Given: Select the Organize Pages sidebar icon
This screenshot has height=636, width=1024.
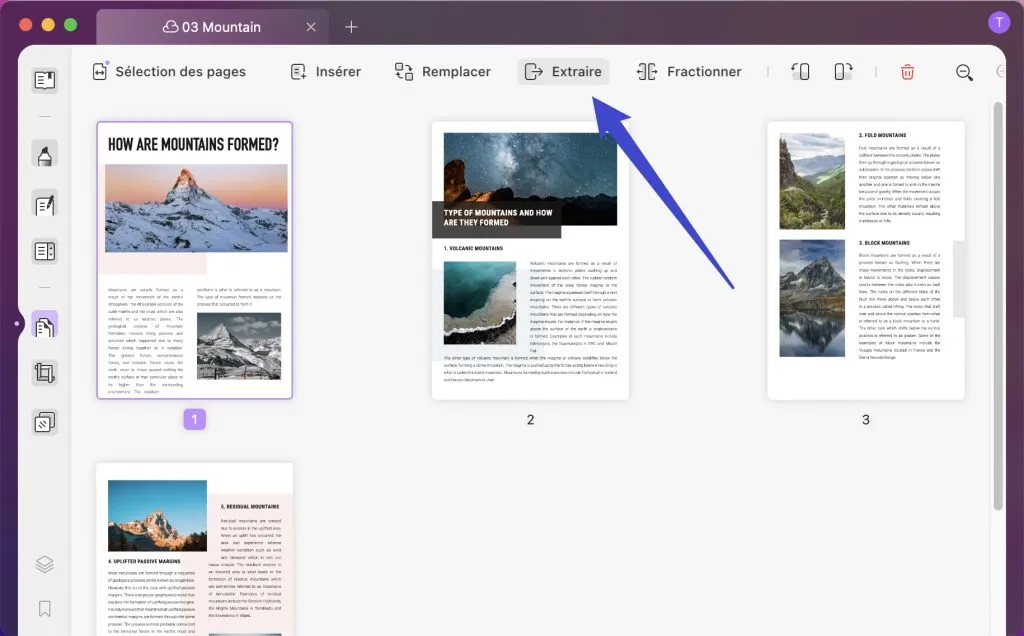Looking at the screenshot, I should (44, 325).
